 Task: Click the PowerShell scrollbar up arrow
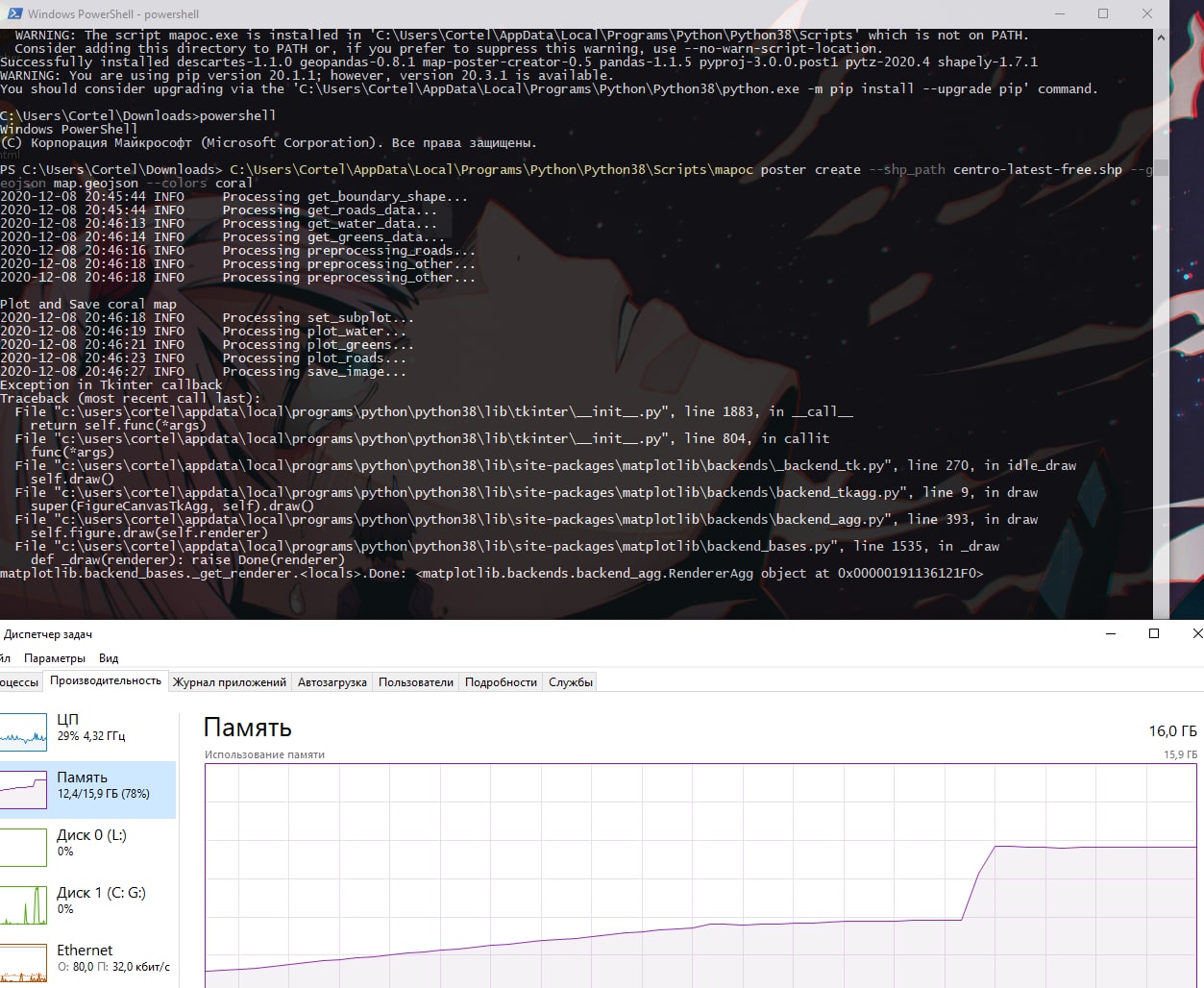(x=1161, y=37)
